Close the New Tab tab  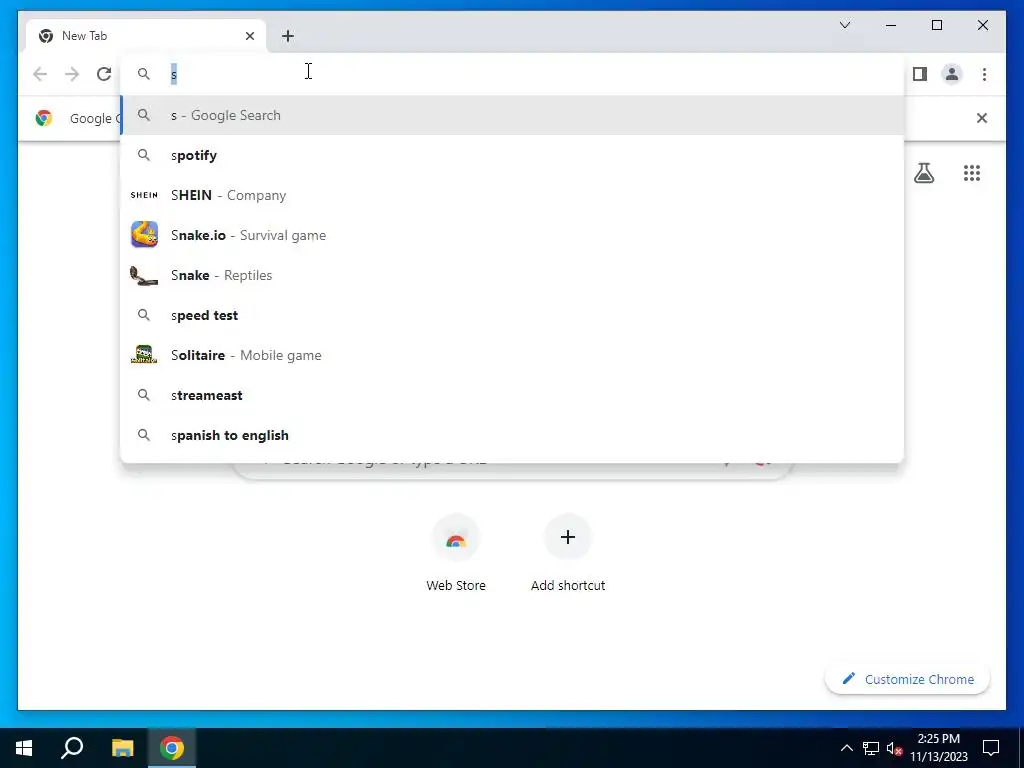(x=249, y=36)
